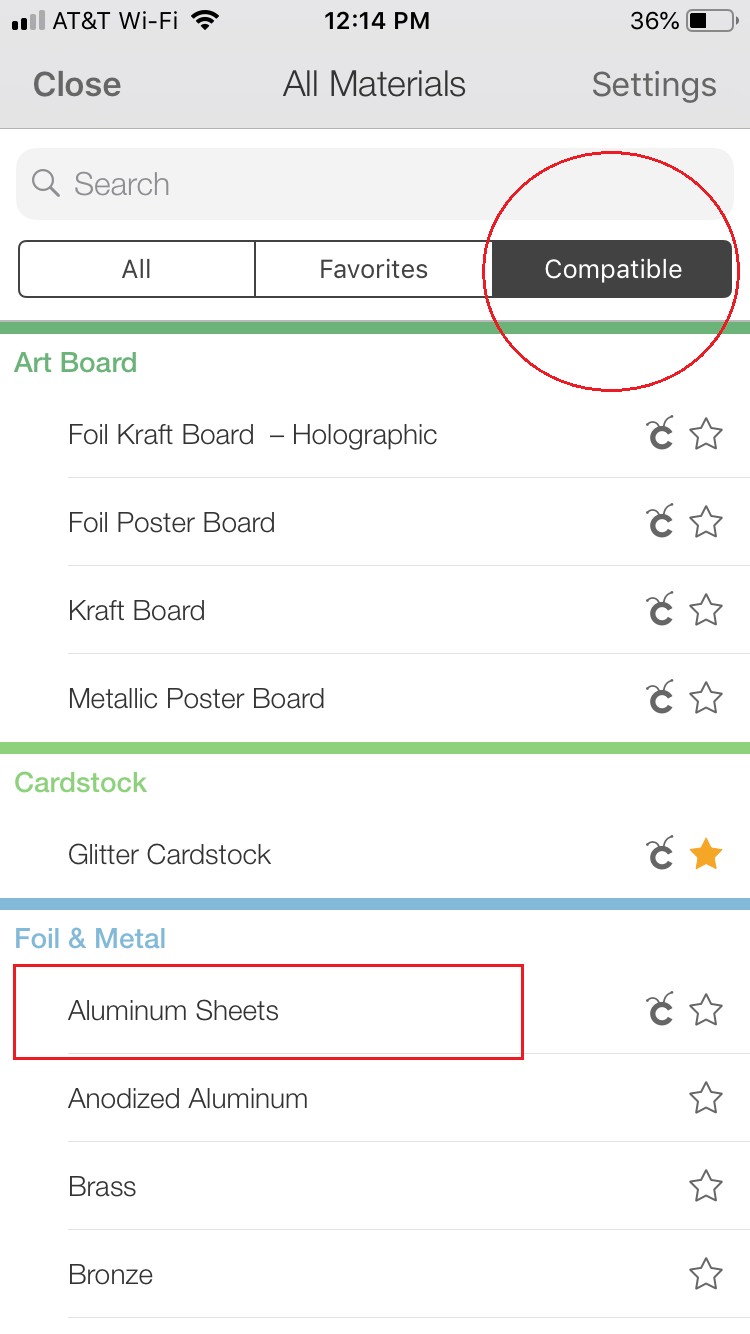Unfavorite Glitter Cardstock by tapping its star
Screen dimensions: 750x1334
[706, 853]
